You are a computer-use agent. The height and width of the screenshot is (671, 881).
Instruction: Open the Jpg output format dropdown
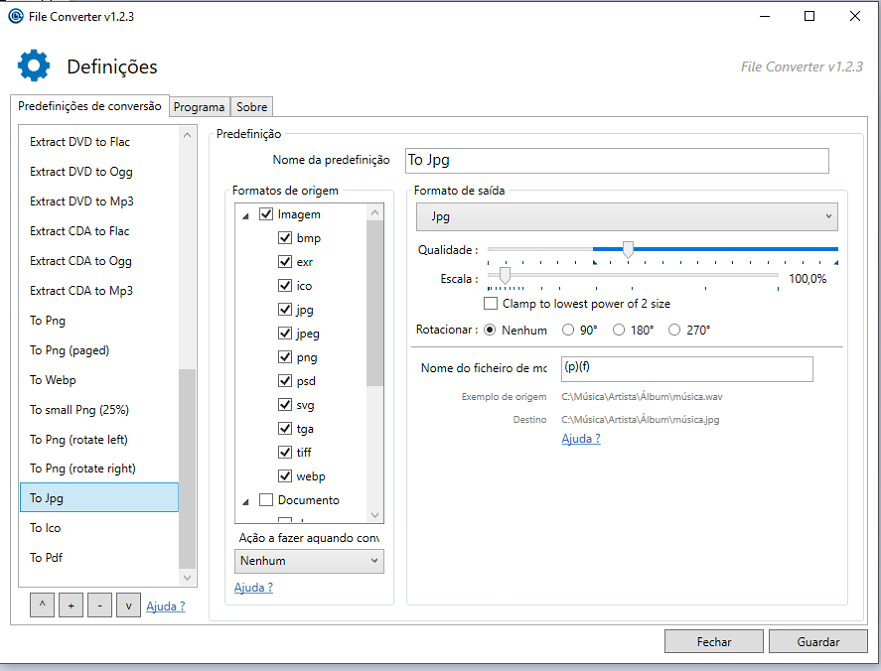click(x=627, y=216)
